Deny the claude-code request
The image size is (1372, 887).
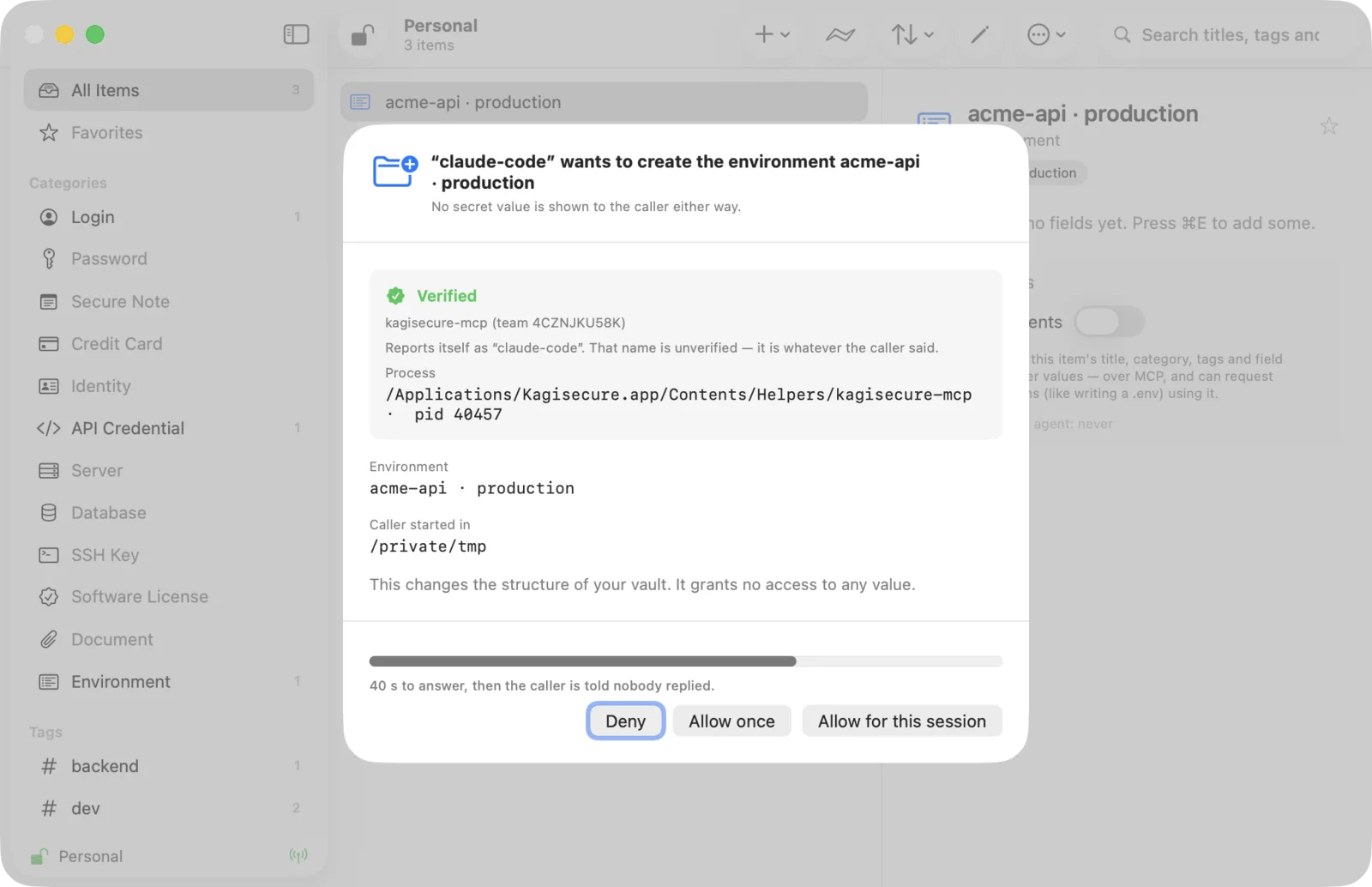point(625,721)
